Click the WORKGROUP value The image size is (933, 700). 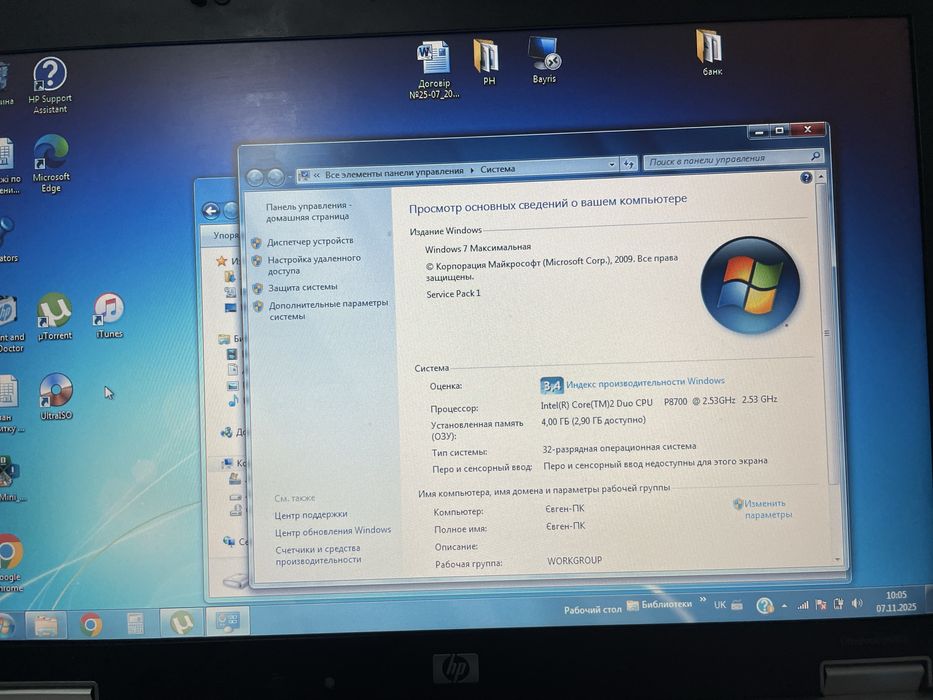click(x=574, y=560)
